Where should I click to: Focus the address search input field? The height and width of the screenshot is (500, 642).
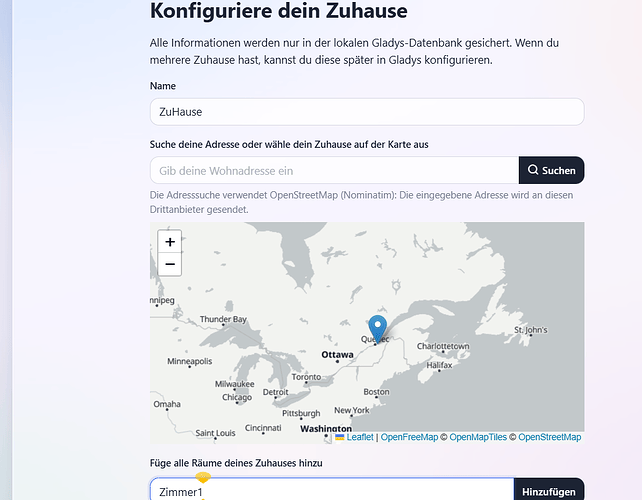[335, 170]
